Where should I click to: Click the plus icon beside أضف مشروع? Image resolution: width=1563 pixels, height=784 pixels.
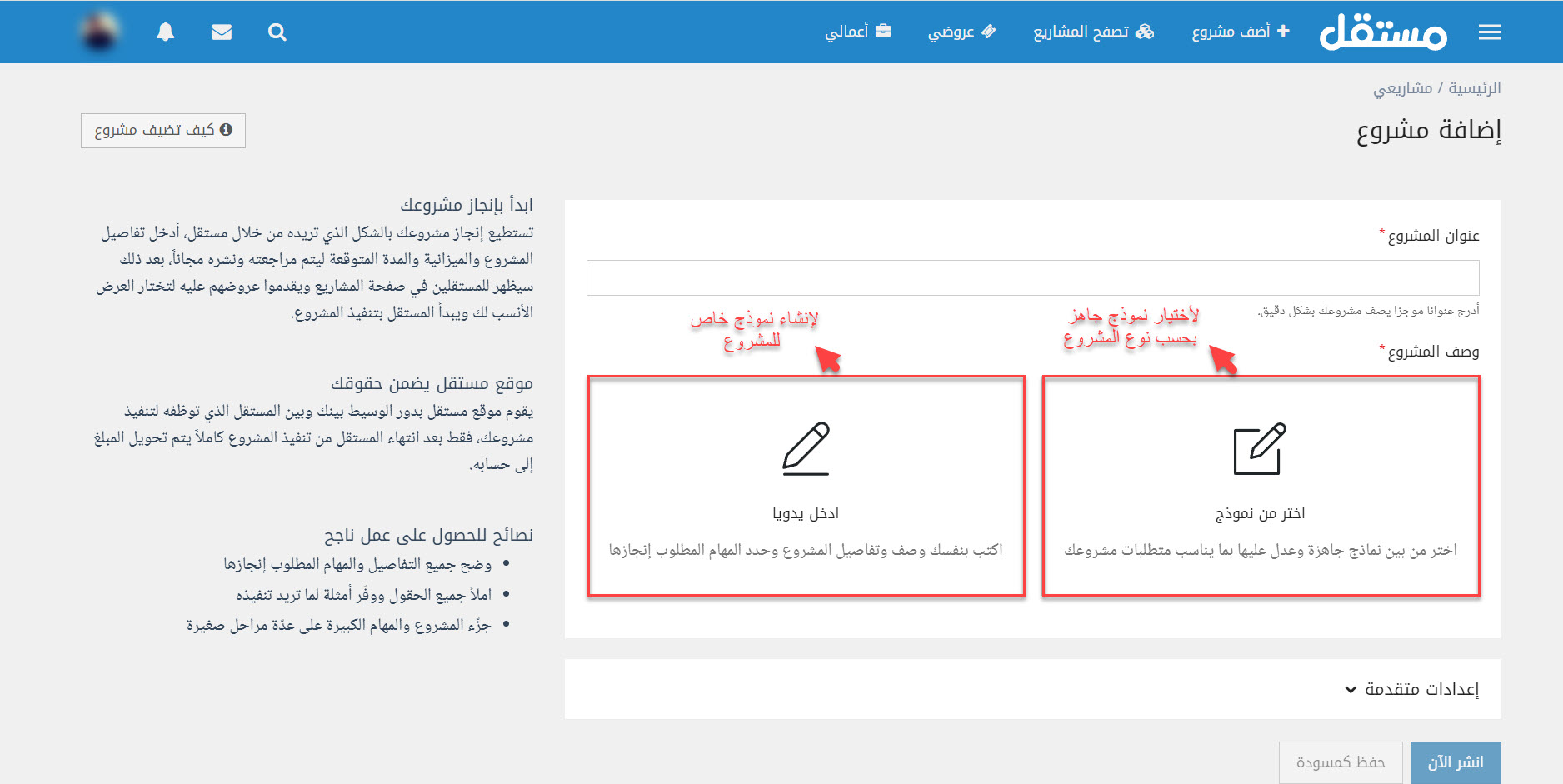(x=1283, y=31)
